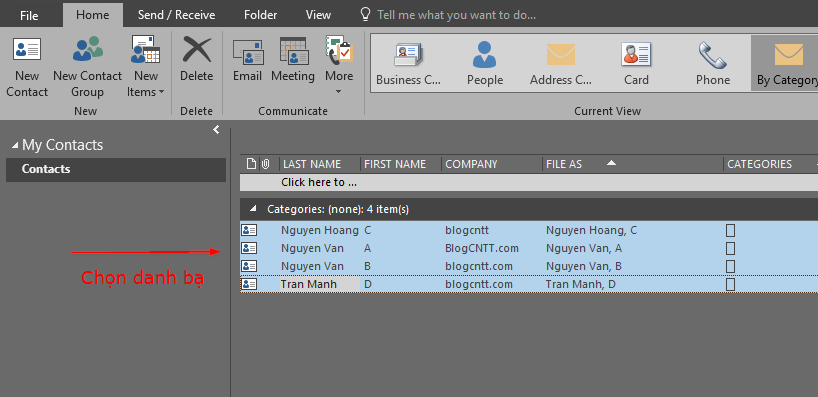Select the Contacts folder
The width and height of the screenshot is (818, 397).
pos(116,170)
